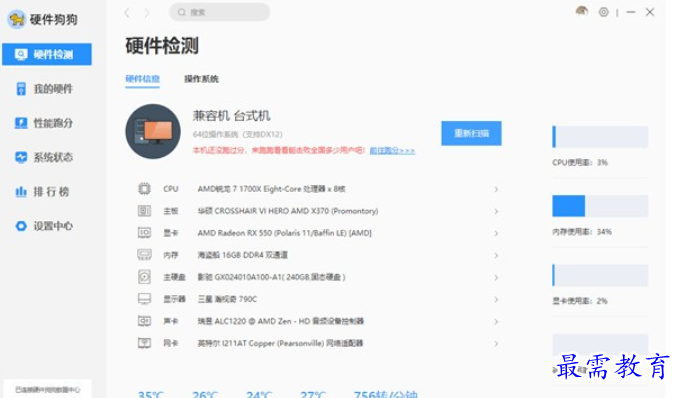Screen dimensions: 678x398
Task: Click the 756转/分钟 fan speed reading
Action: pyautogui.click(x=386, y=394)
